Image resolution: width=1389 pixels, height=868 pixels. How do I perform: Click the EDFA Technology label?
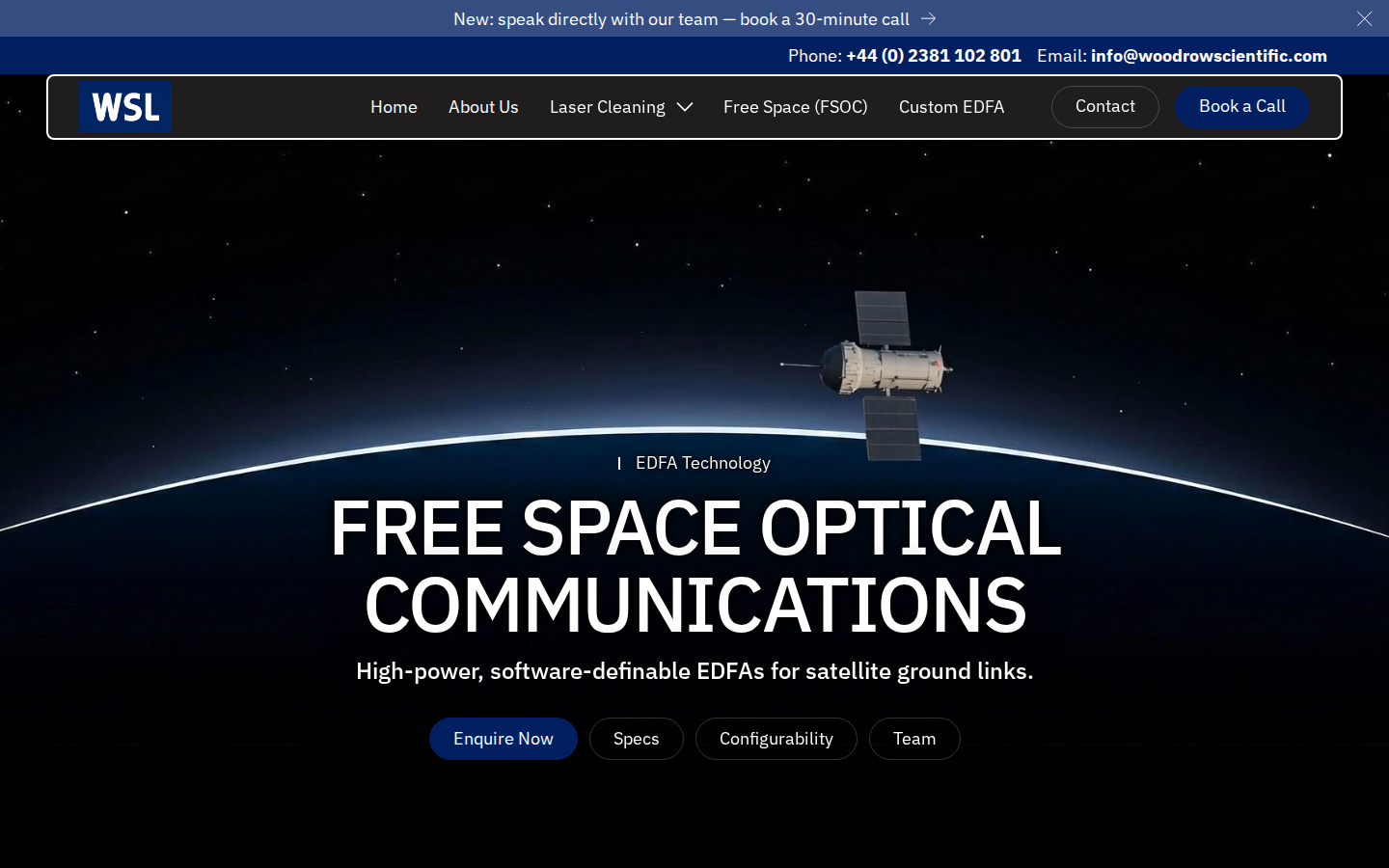[x=702, y=463]
